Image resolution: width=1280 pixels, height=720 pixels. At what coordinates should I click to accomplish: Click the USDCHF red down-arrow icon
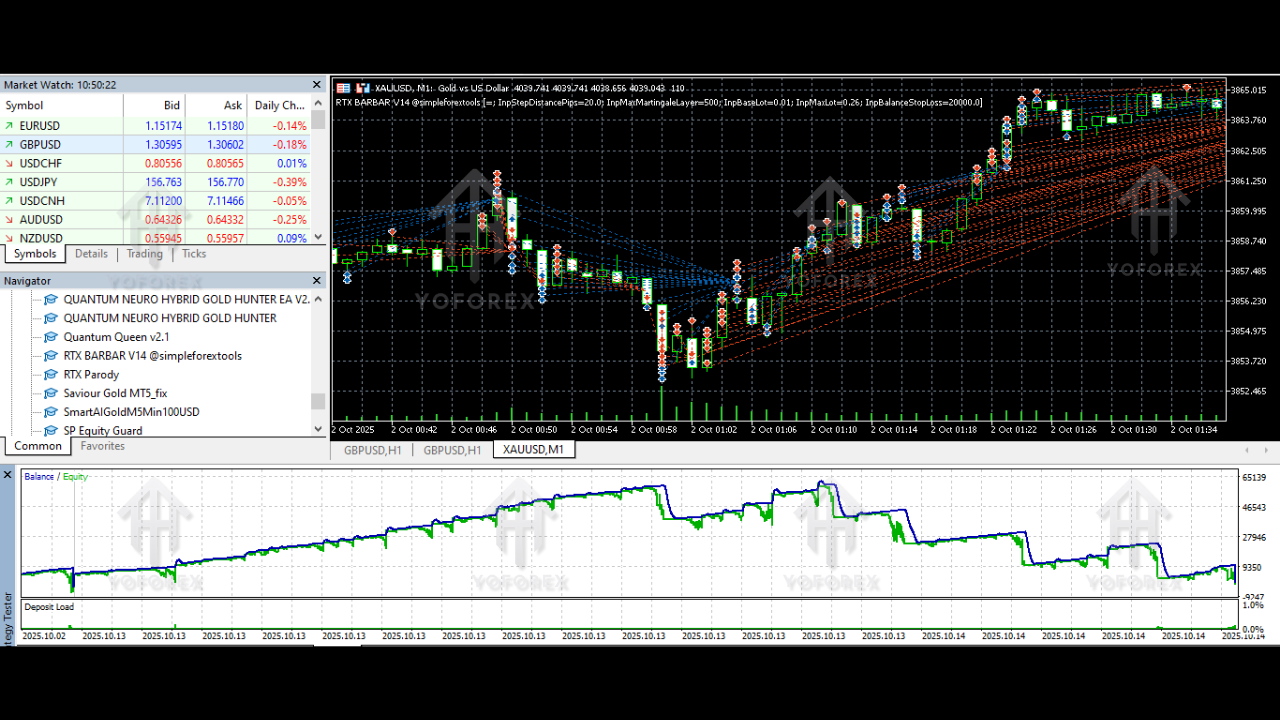10,164
